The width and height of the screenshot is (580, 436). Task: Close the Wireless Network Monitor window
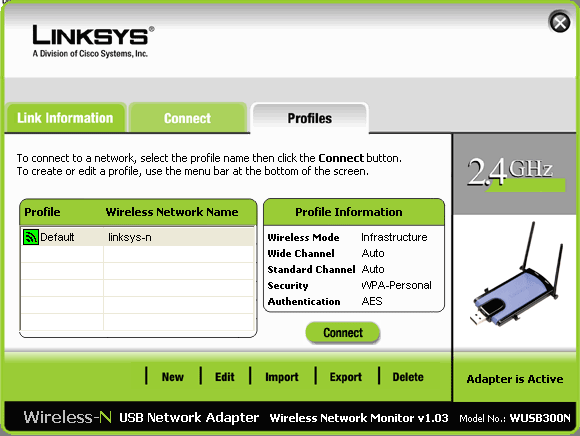click(x=560, y=22)
